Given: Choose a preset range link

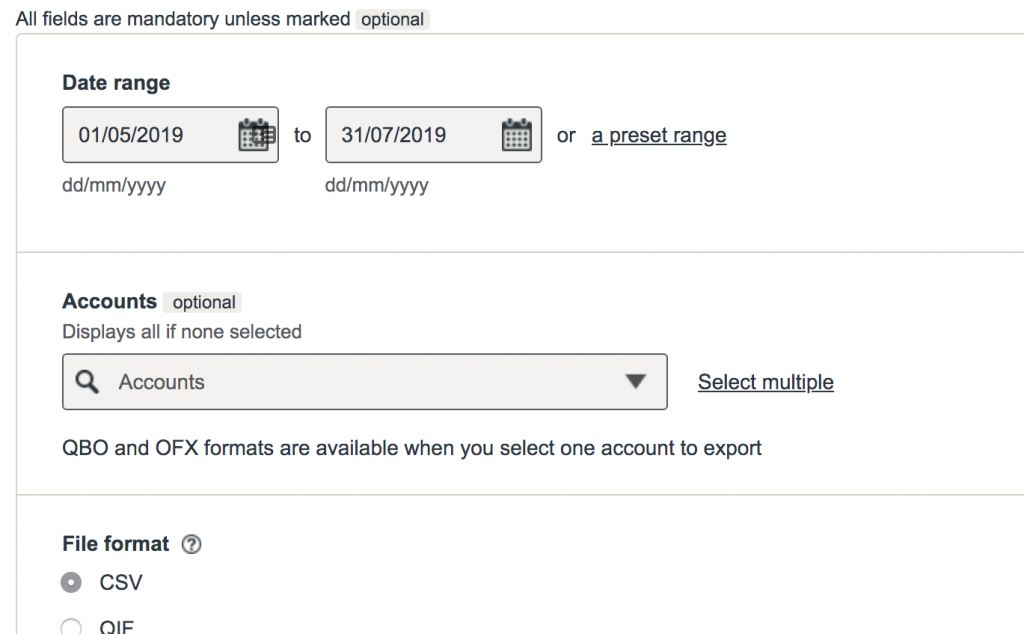Looking at the screenshot, I should (659, 135).
